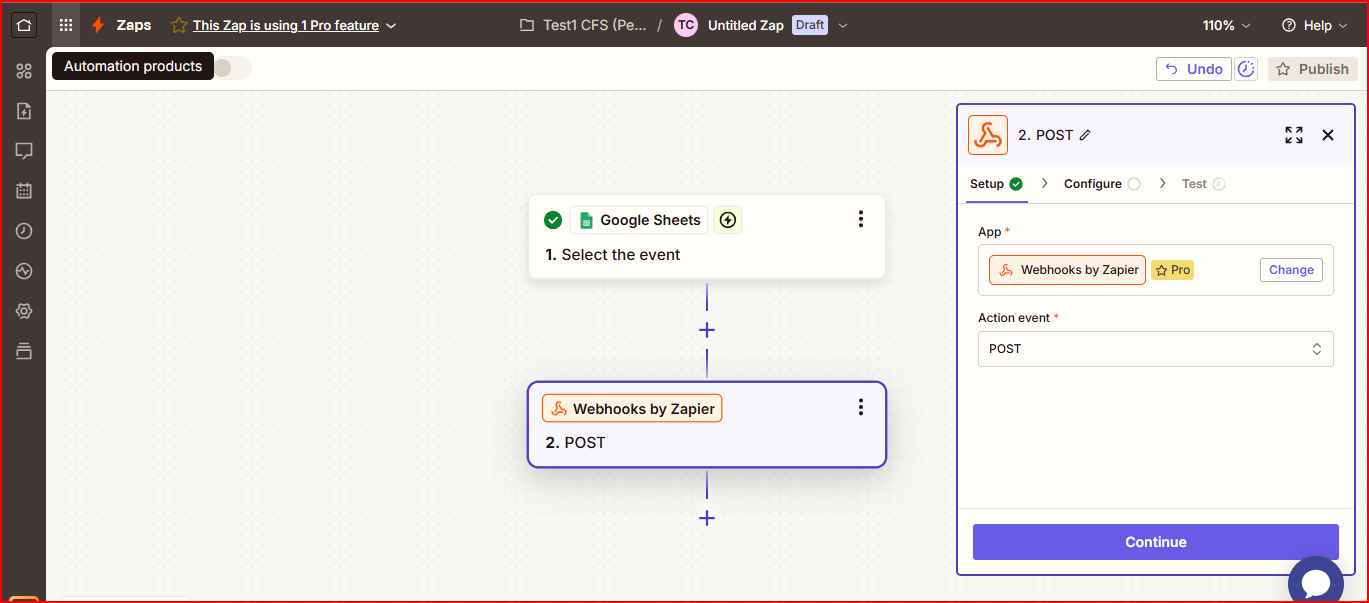
Task: Click the orange Zaps lightning bolt icon
Action: pos(98,25)
